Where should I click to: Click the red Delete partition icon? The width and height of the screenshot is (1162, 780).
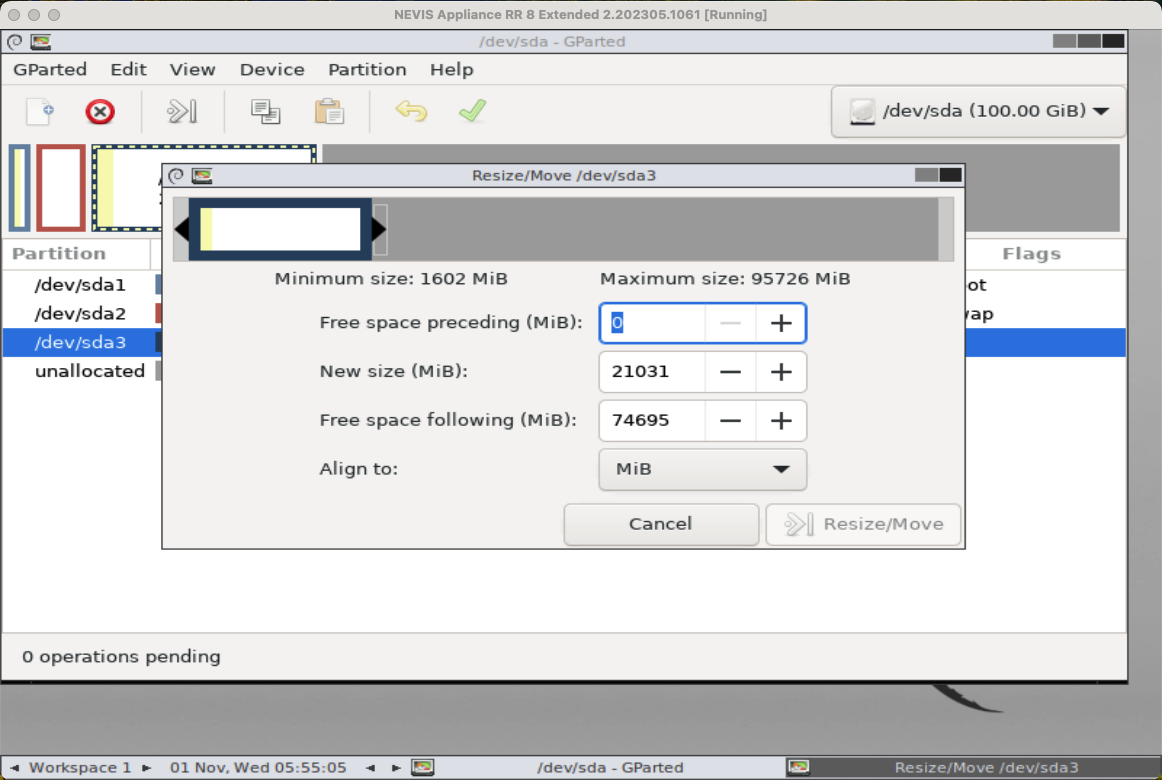100,111
